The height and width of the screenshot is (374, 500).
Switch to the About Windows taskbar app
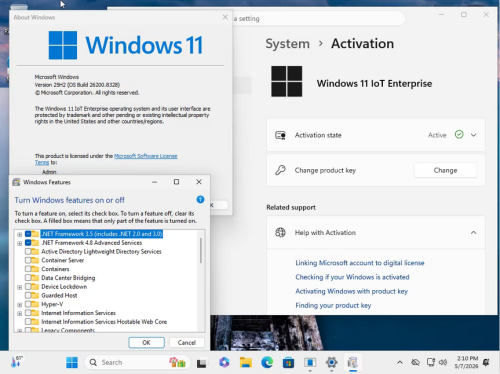coord(310,362)
